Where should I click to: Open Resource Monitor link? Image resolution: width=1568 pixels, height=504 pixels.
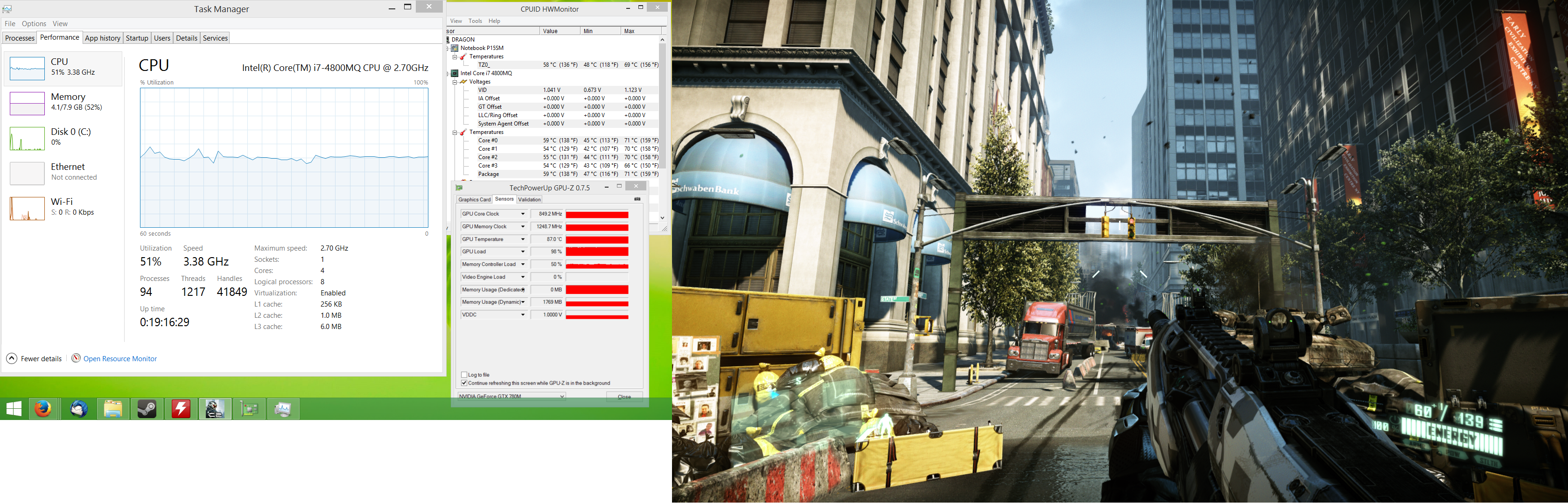(x=120, y=359)
